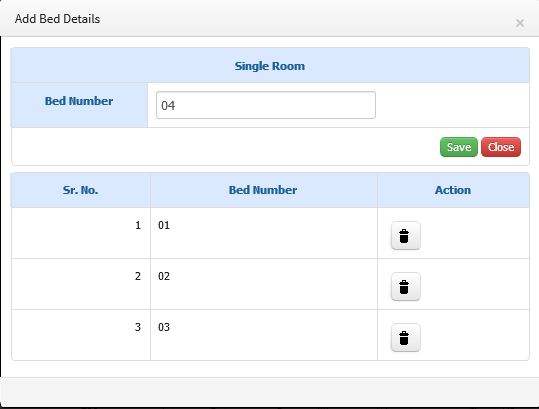Screen dimensions: 539x409
Task: Click the Add Bed Details title text
Action: coord(57,19)
